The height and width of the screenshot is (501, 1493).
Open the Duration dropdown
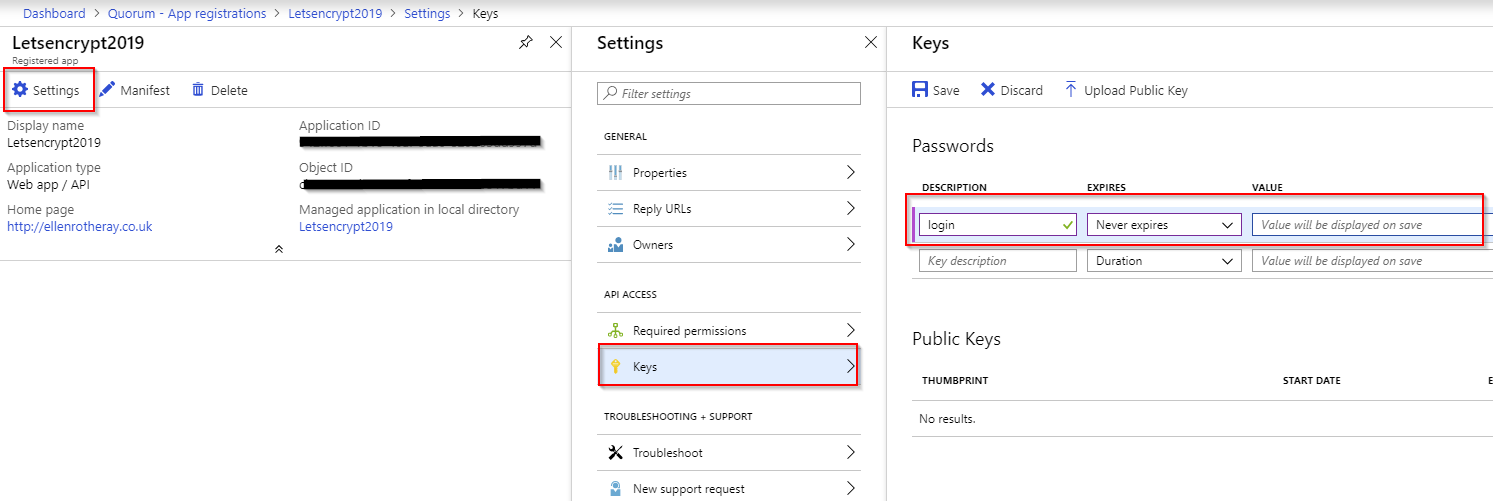(x=1164, y=261)
